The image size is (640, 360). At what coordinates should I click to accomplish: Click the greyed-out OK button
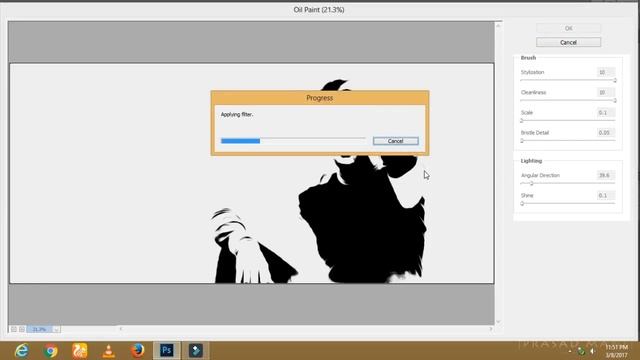pyautogui.click(x=568, y=28)
